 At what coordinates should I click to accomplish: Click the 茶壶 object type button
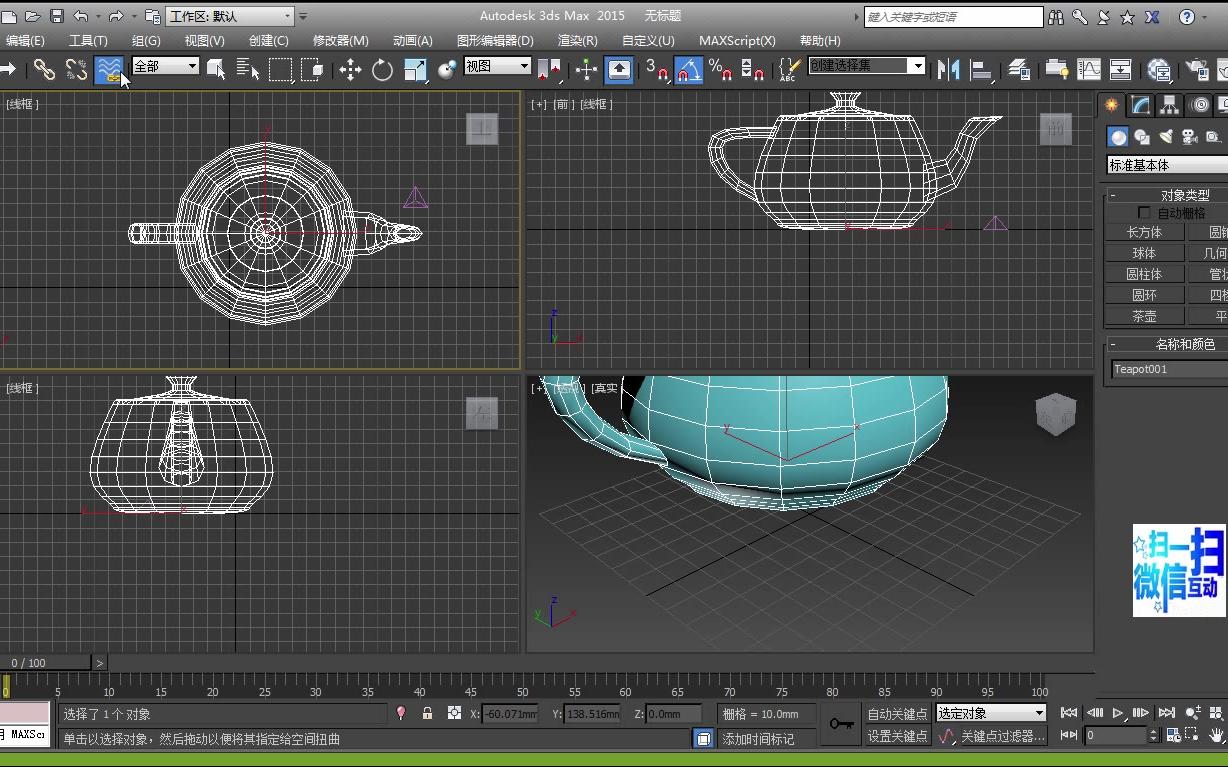point(1144,316)
